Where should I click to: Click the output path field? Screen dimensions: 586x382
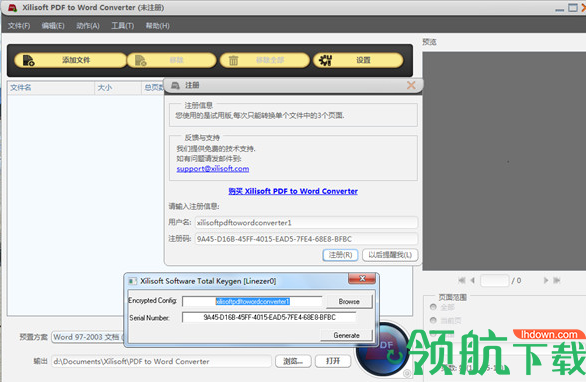[161, 361]
